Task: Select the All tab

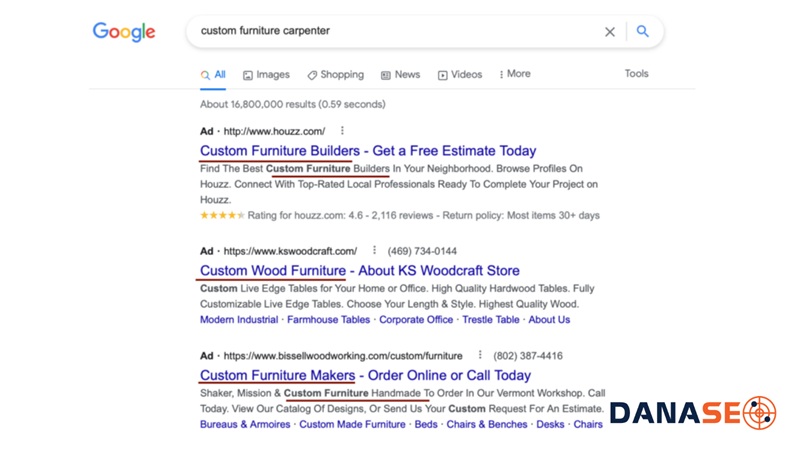Action: [213, 75]
